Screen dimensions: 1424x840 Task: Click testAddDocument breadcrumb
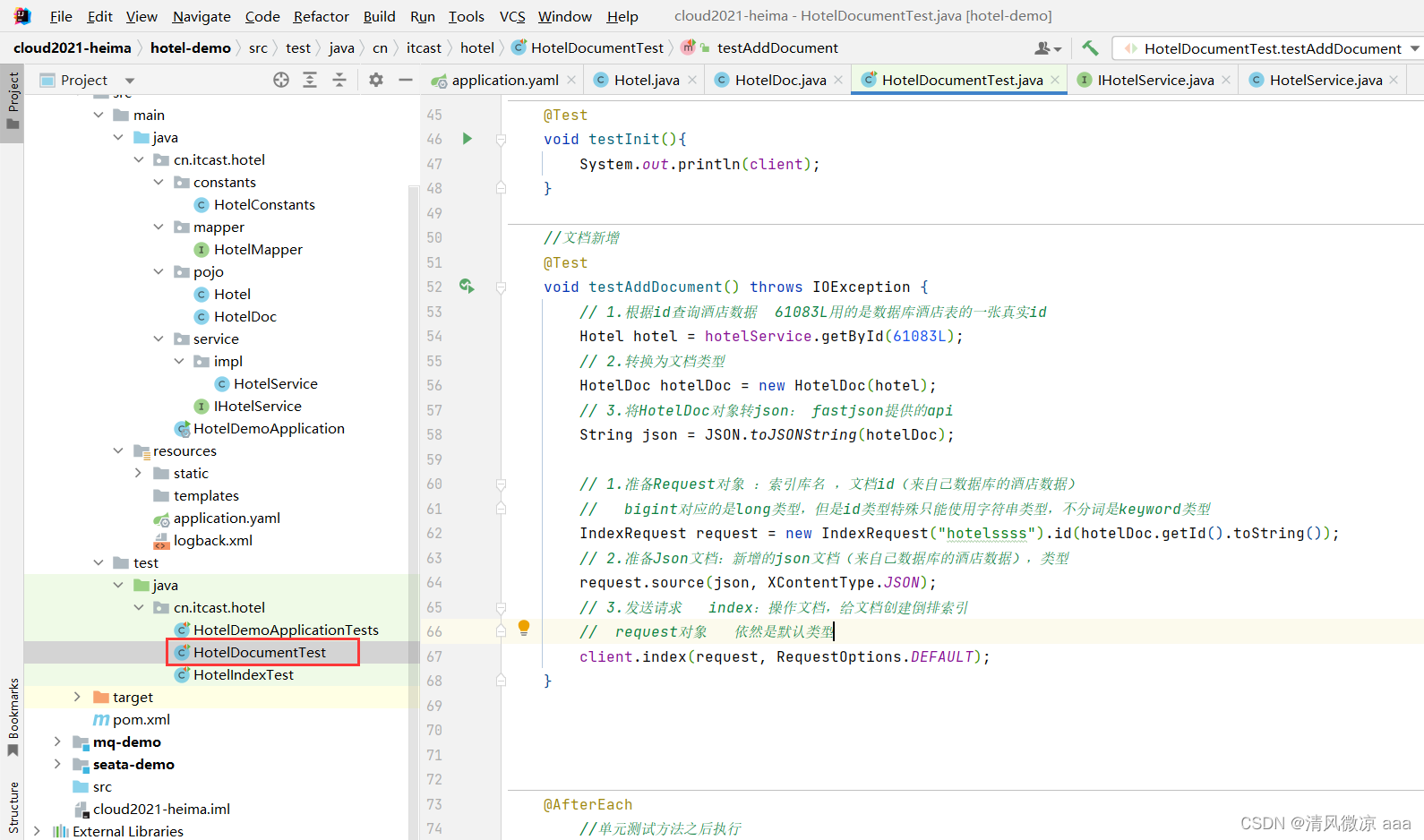[x=777, y=48]
